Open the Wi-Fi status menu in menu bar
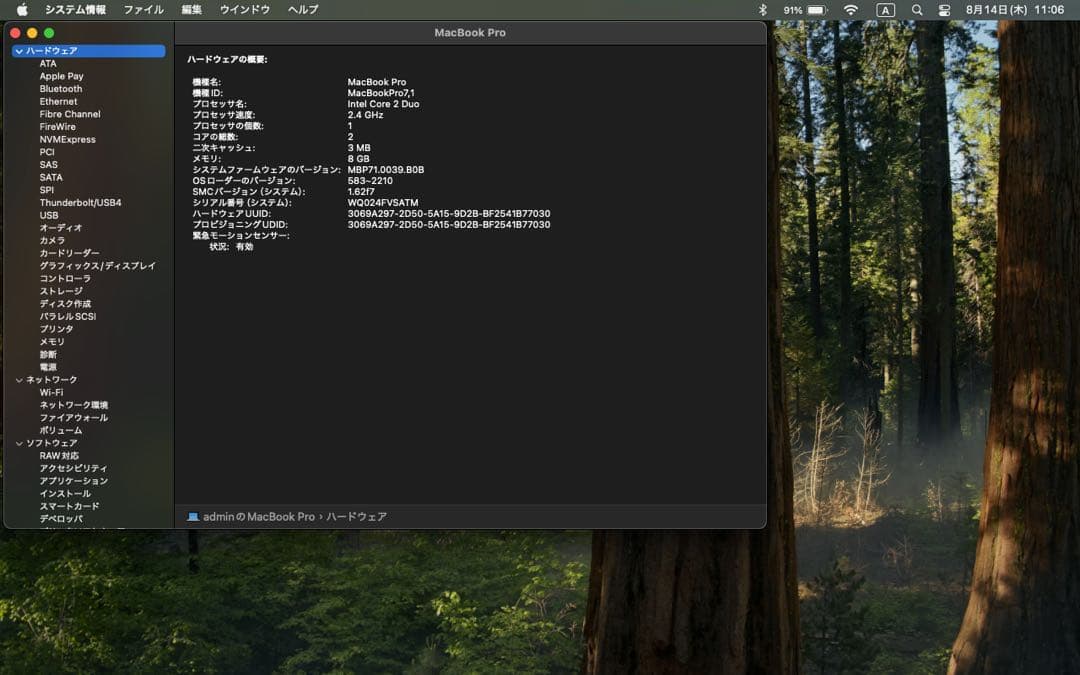 coord(851,9)
